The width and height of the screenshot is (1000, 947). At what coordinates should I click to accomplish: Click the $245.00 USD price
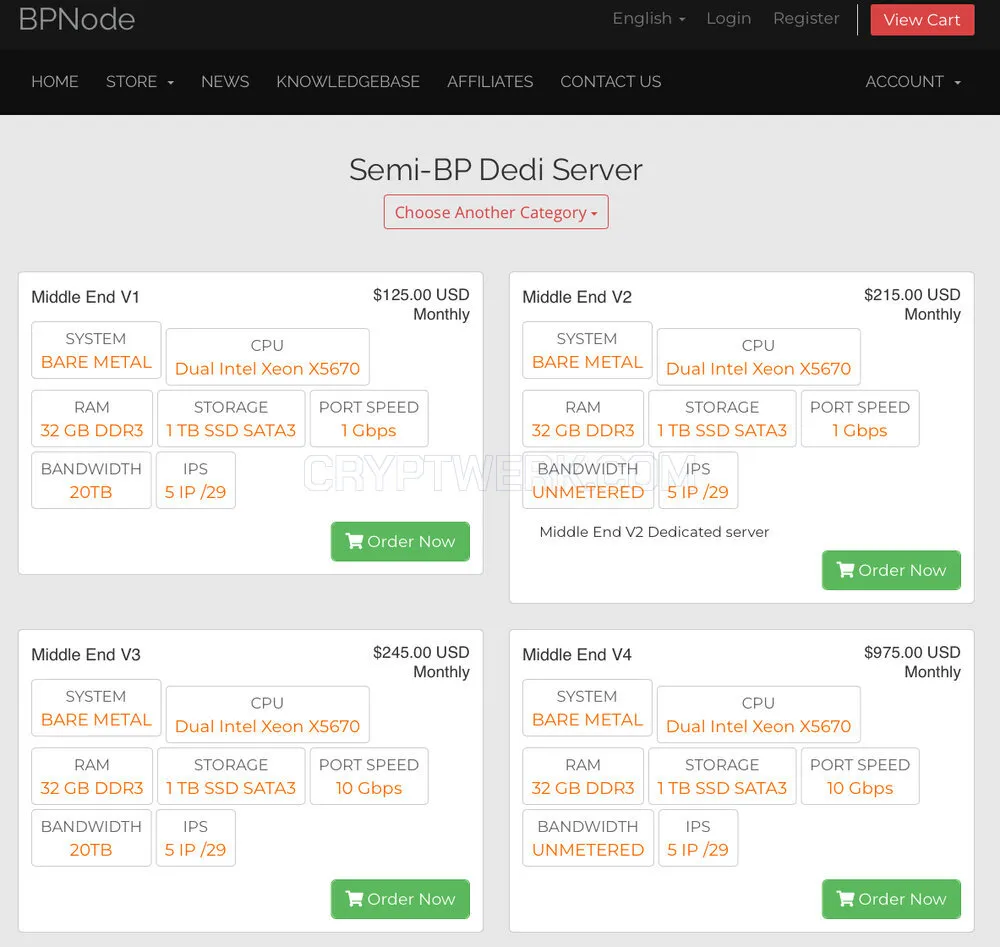pos(421,652)
